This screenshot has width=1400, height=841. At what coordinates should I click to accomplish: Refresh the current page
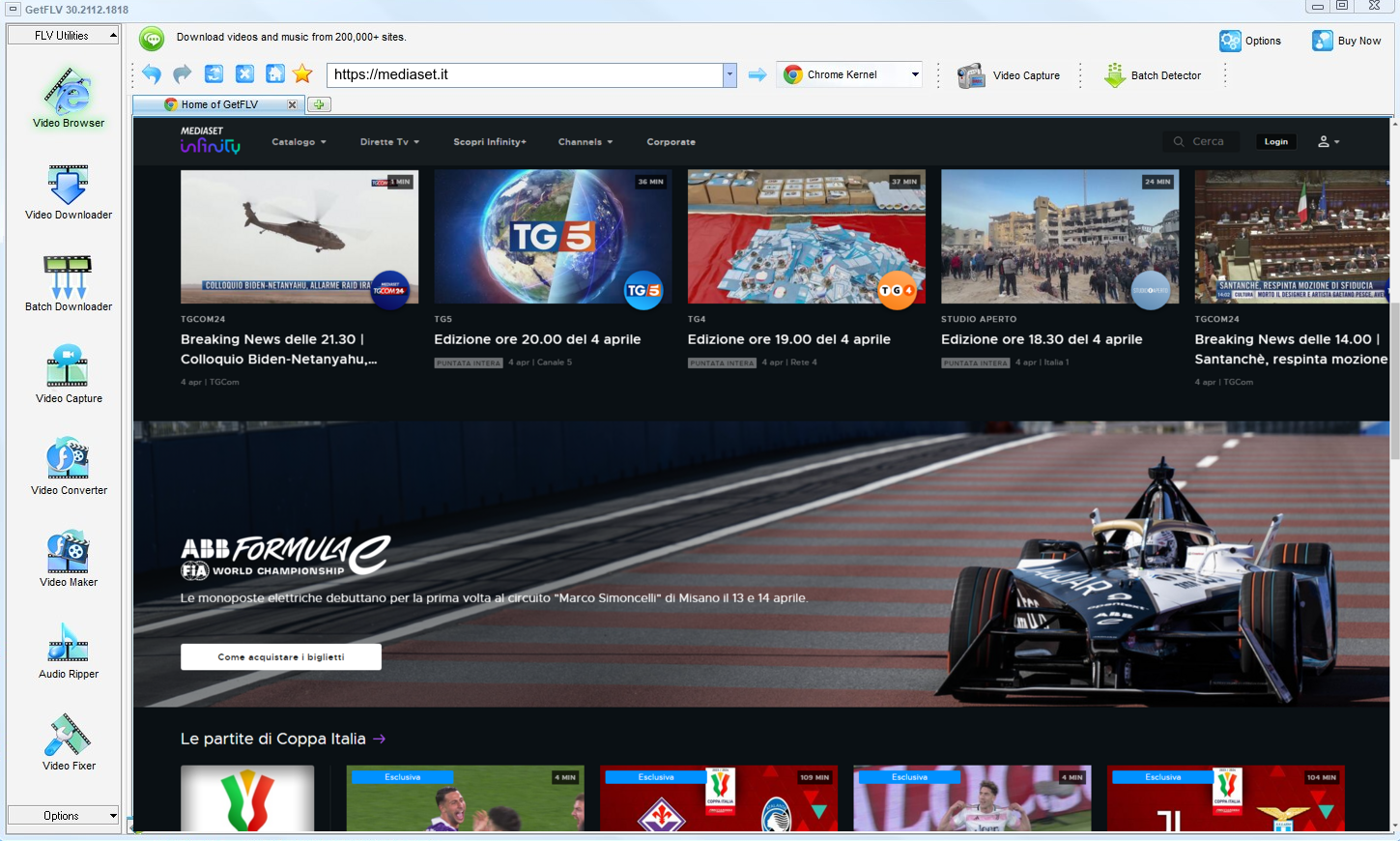click(x=214, y=74)
